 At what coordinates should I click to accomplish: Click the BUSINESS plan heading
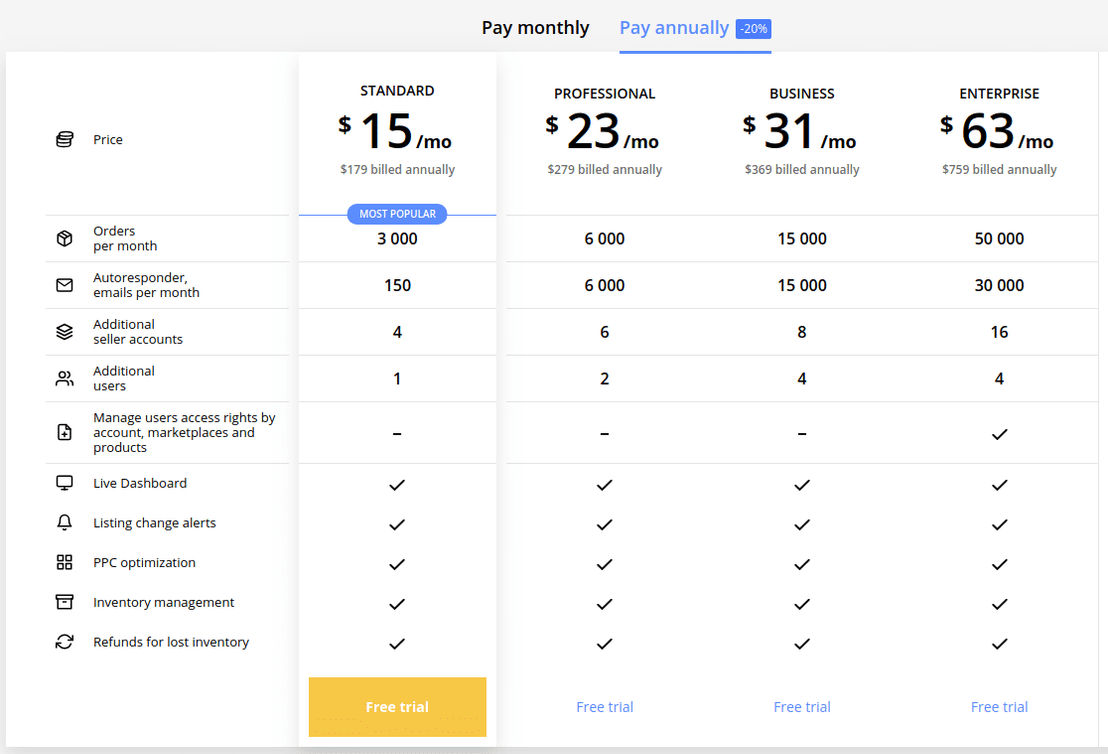802,93
